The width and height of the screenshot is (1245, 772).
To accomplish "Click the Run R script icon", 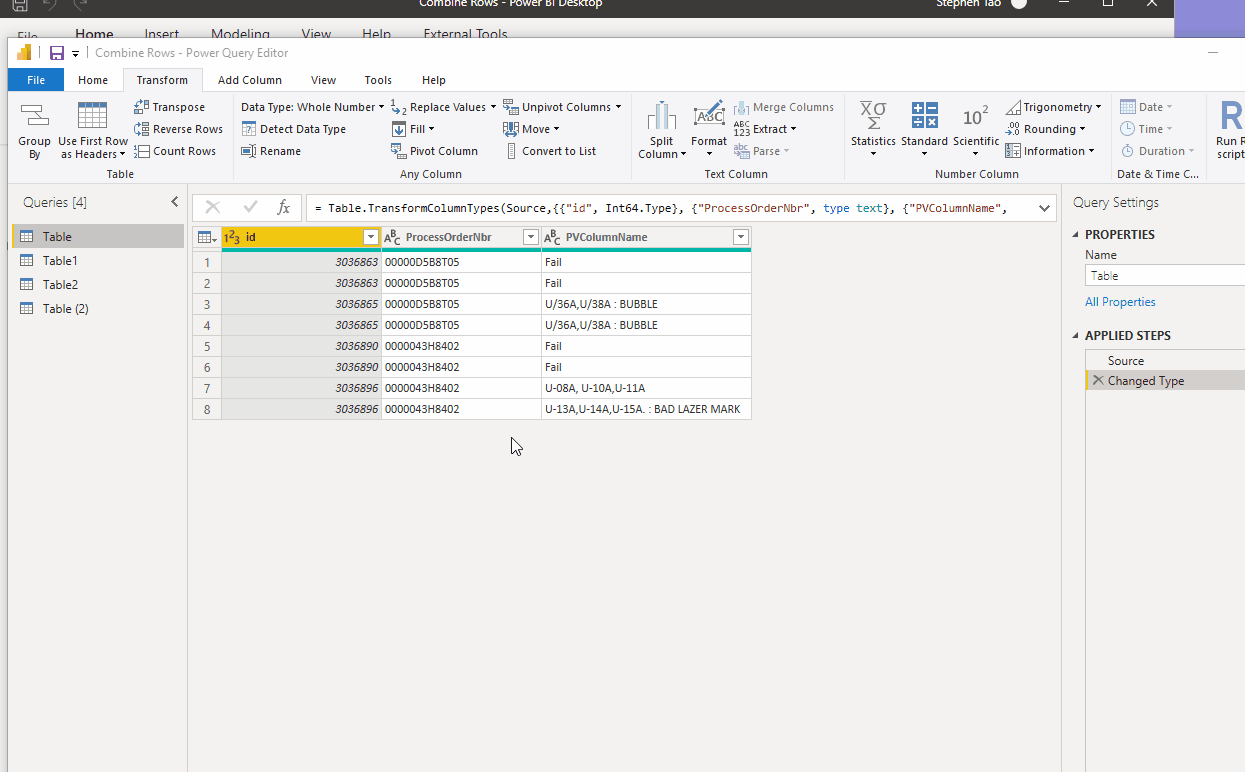I will point(1230,116).
